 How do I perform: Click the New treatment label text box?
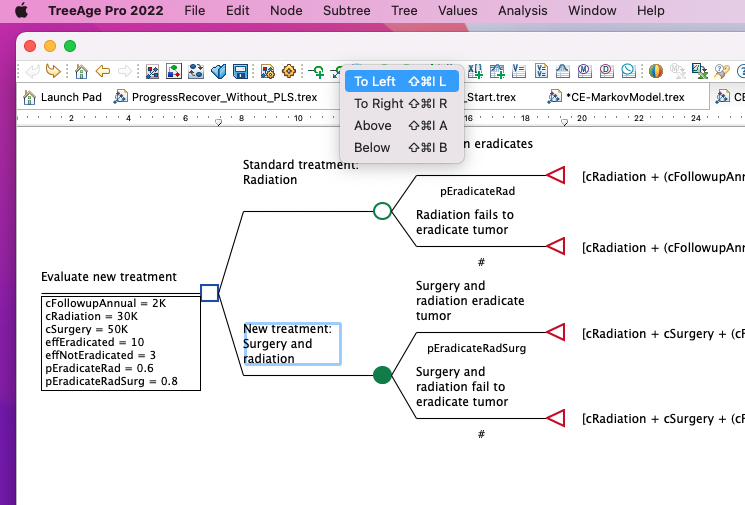point(292,343)
